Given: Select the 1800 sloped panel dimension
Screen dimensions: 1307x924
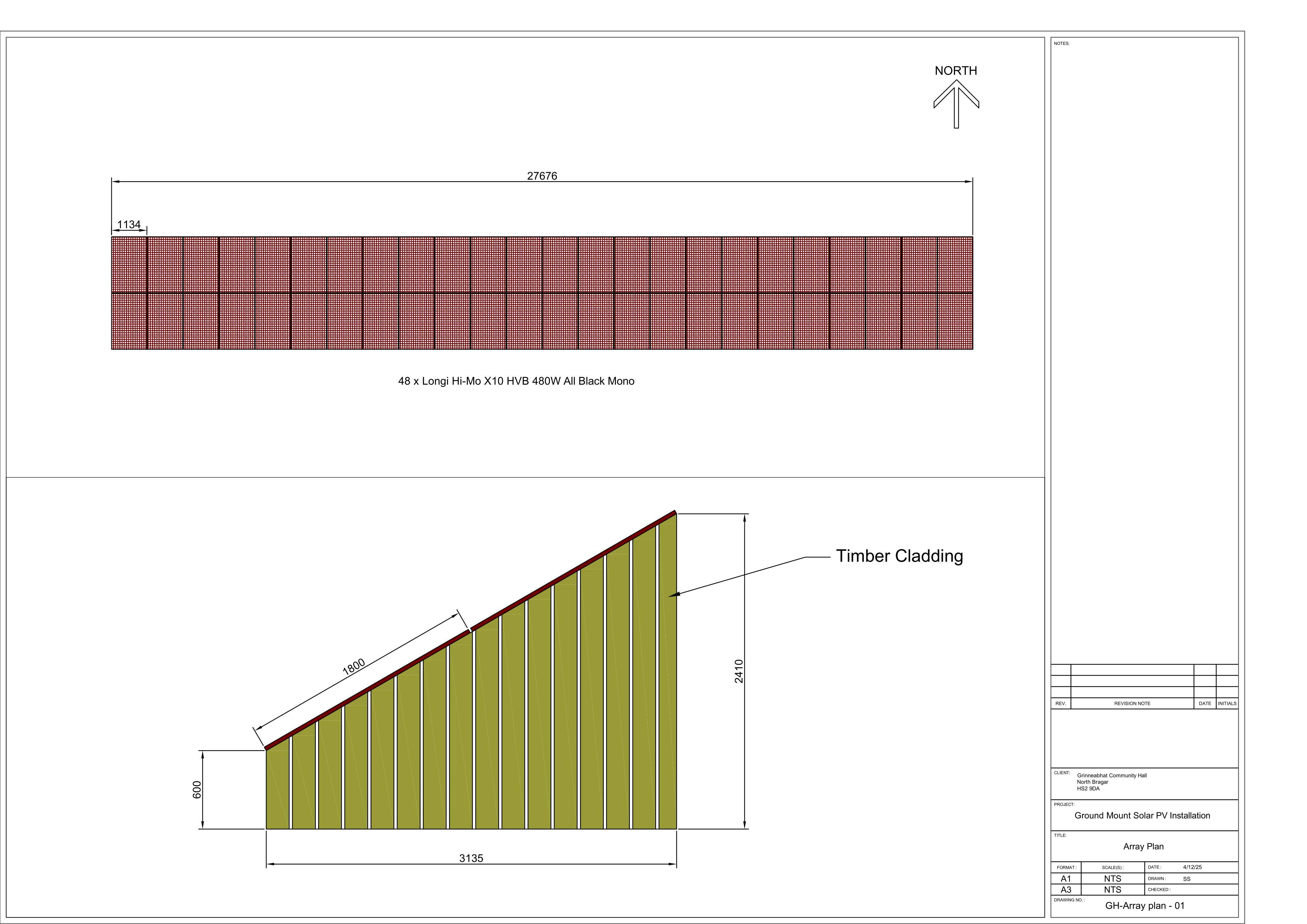Looking at the screenshot, I should point(354,667).
